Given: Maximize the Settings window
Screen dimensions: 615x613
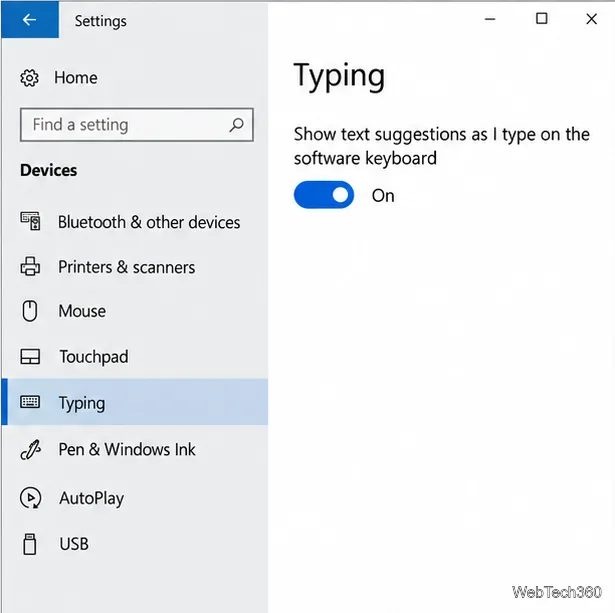Looking at the screenshot, I should click(x=541, y=18).
